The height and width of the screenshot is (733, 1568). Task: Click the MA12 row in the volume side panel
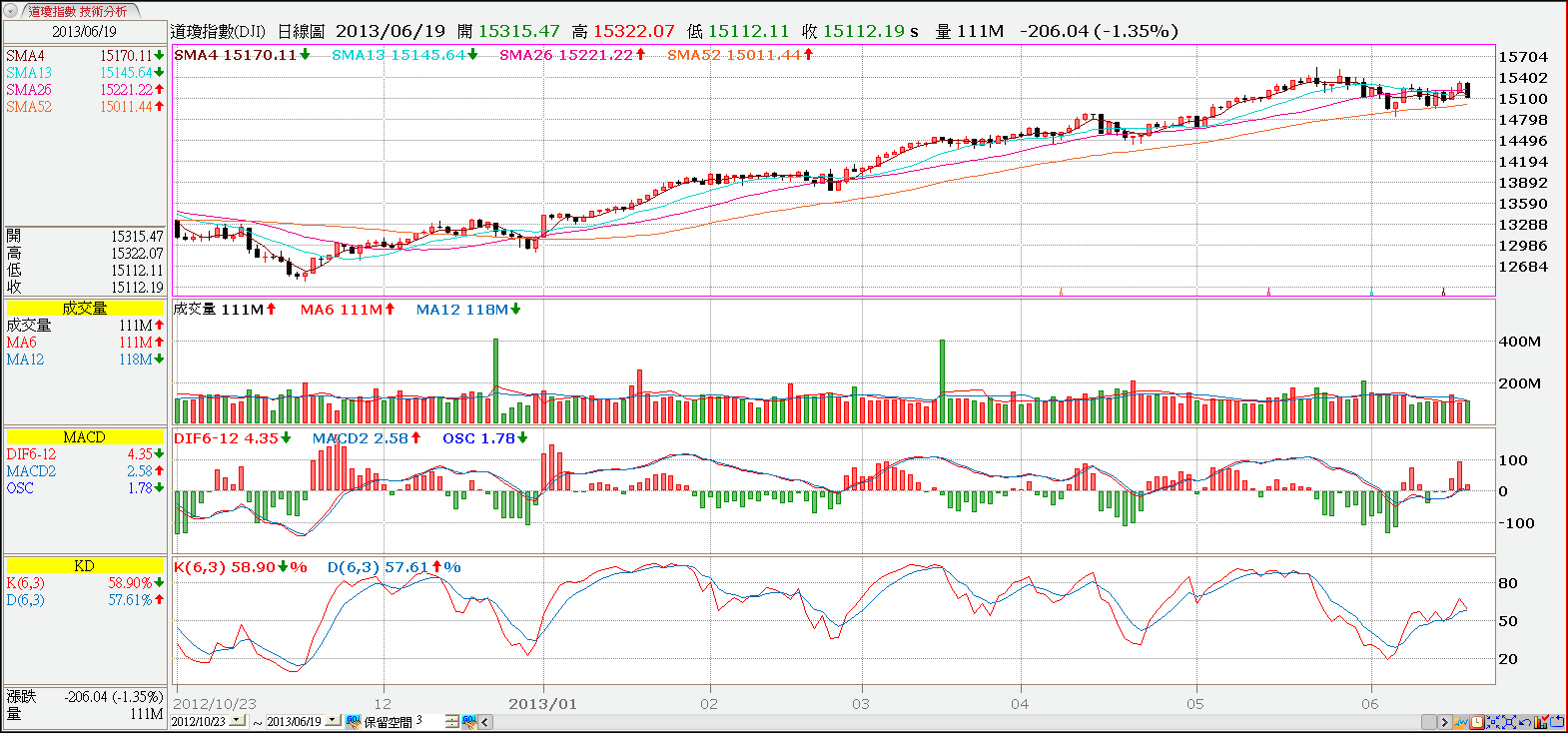click(x=84, y=360)
